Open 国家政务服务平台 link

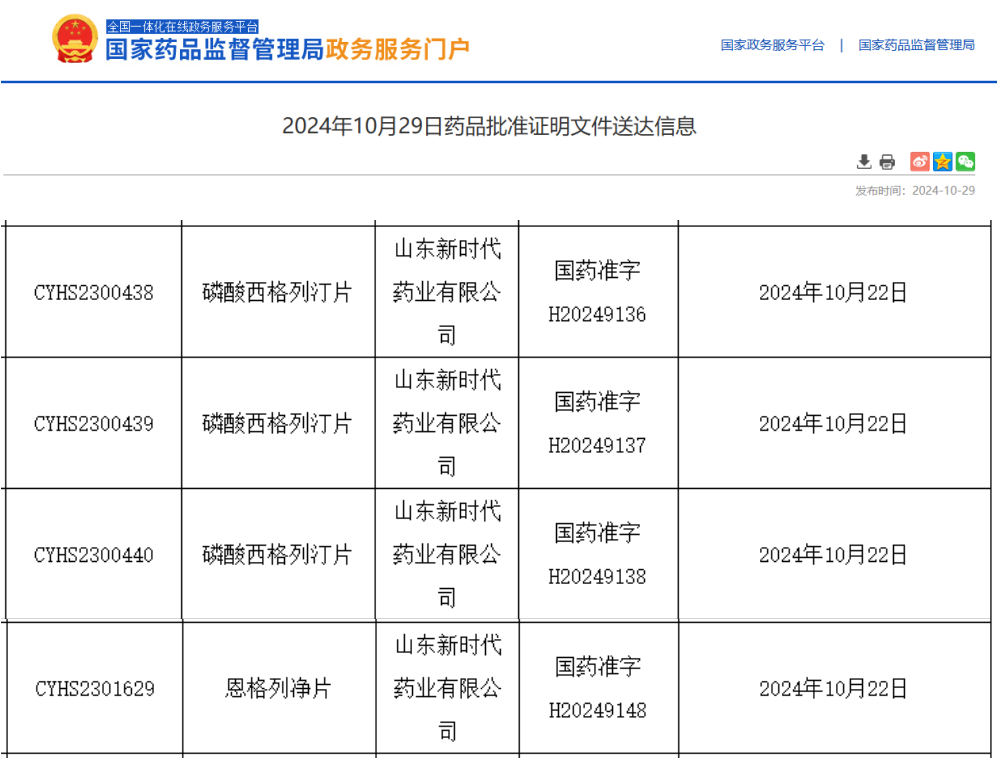(x=772, y=45)
